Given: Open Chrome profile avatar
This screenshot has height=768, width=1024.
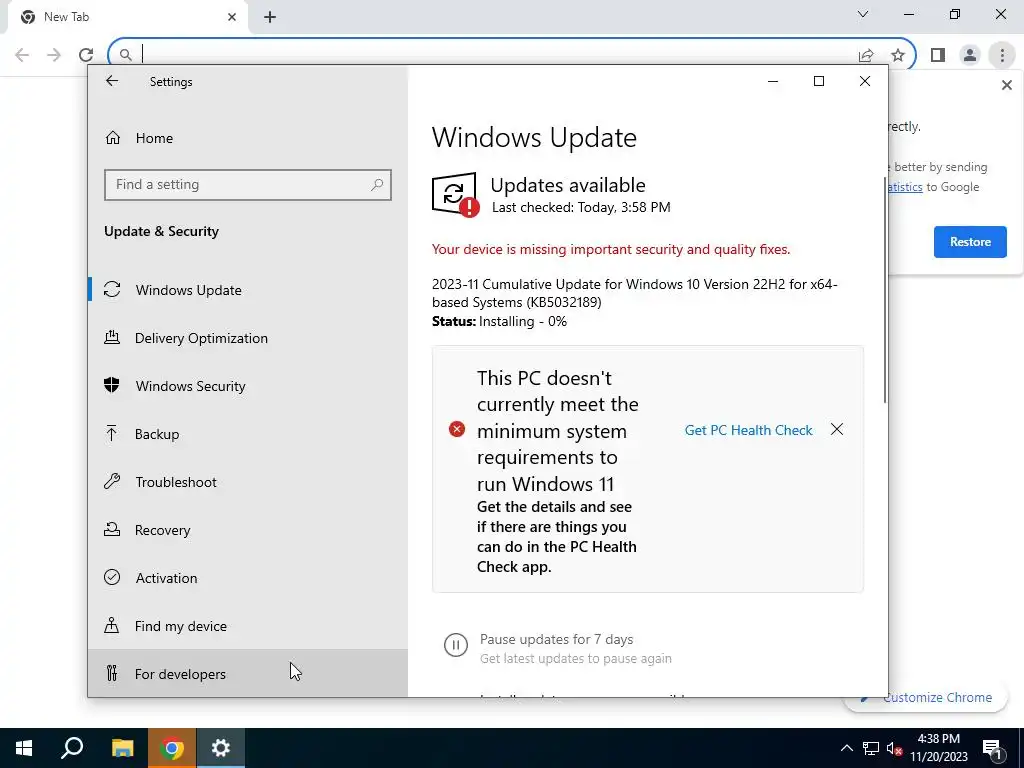Looking at the screenshot, I should [x=970, y=55].
